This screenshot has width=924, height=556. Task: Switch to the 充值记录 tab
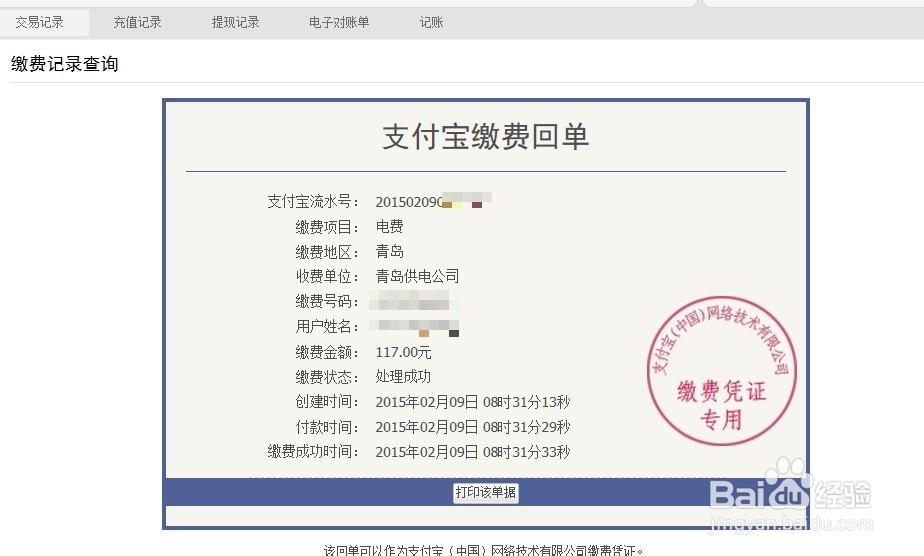[137, 22]
